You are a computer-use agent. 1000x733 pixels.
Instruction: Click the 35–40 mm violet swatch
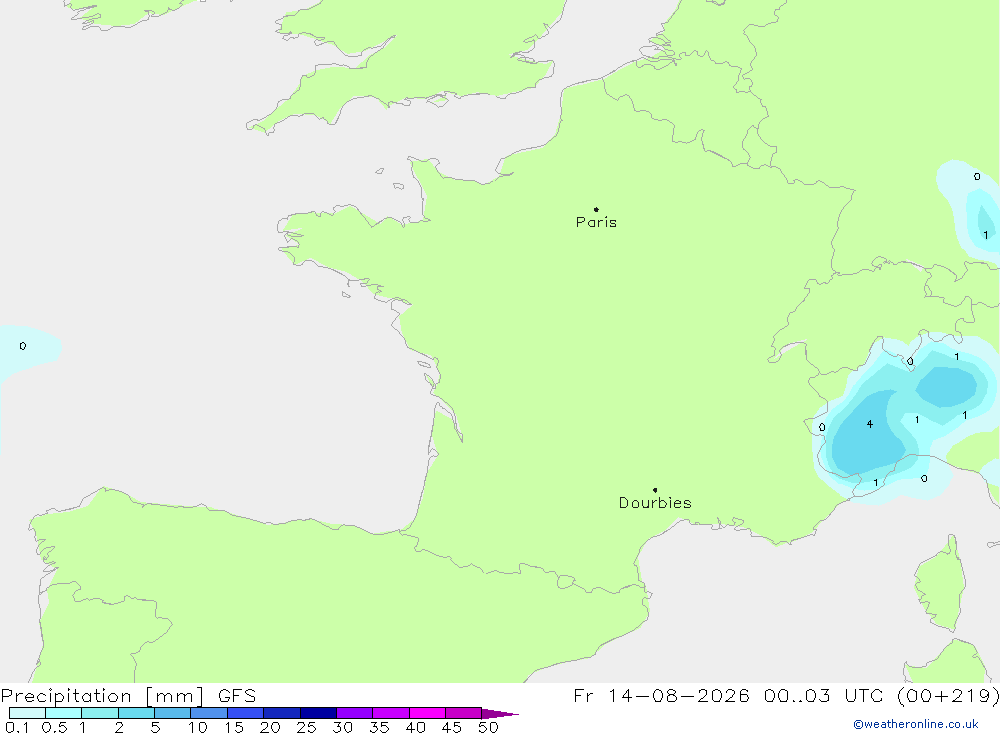390,713
